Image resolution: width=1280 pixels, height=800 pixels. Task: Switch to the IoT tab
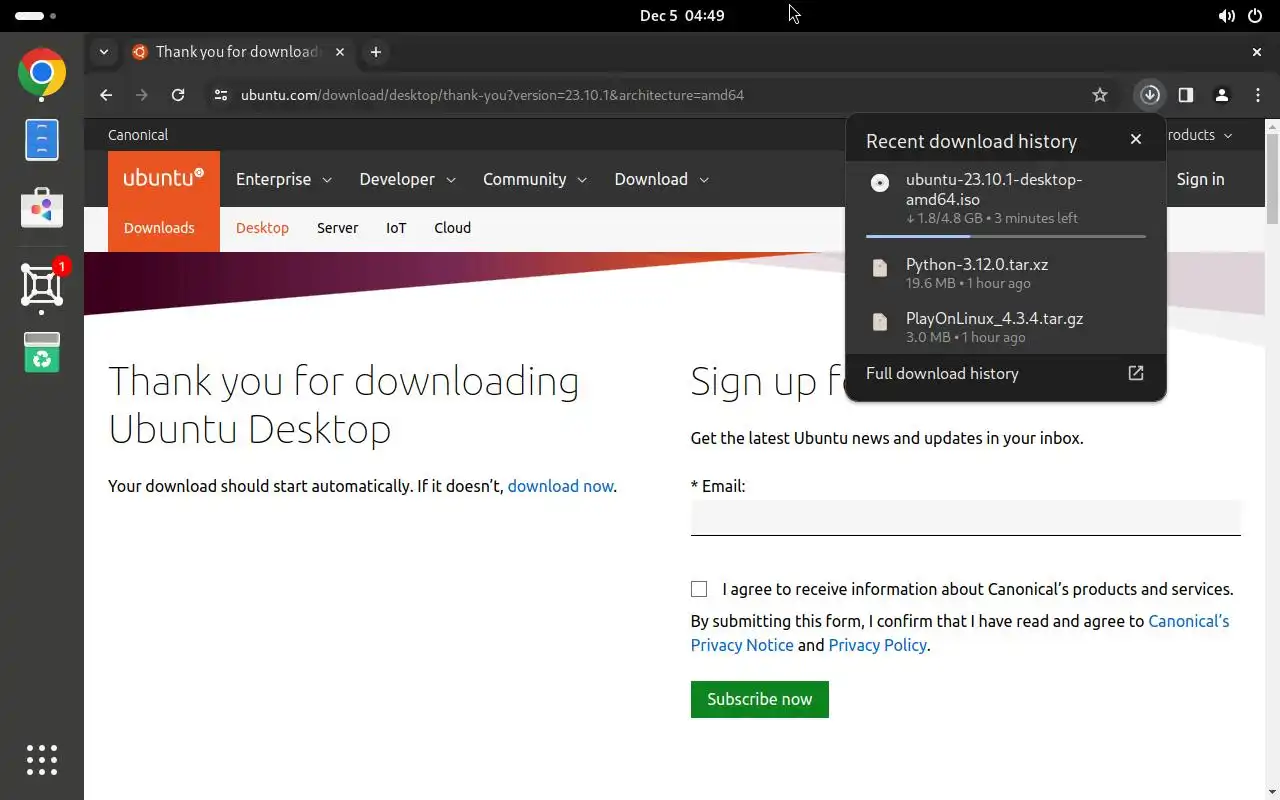tap(396, 228)
